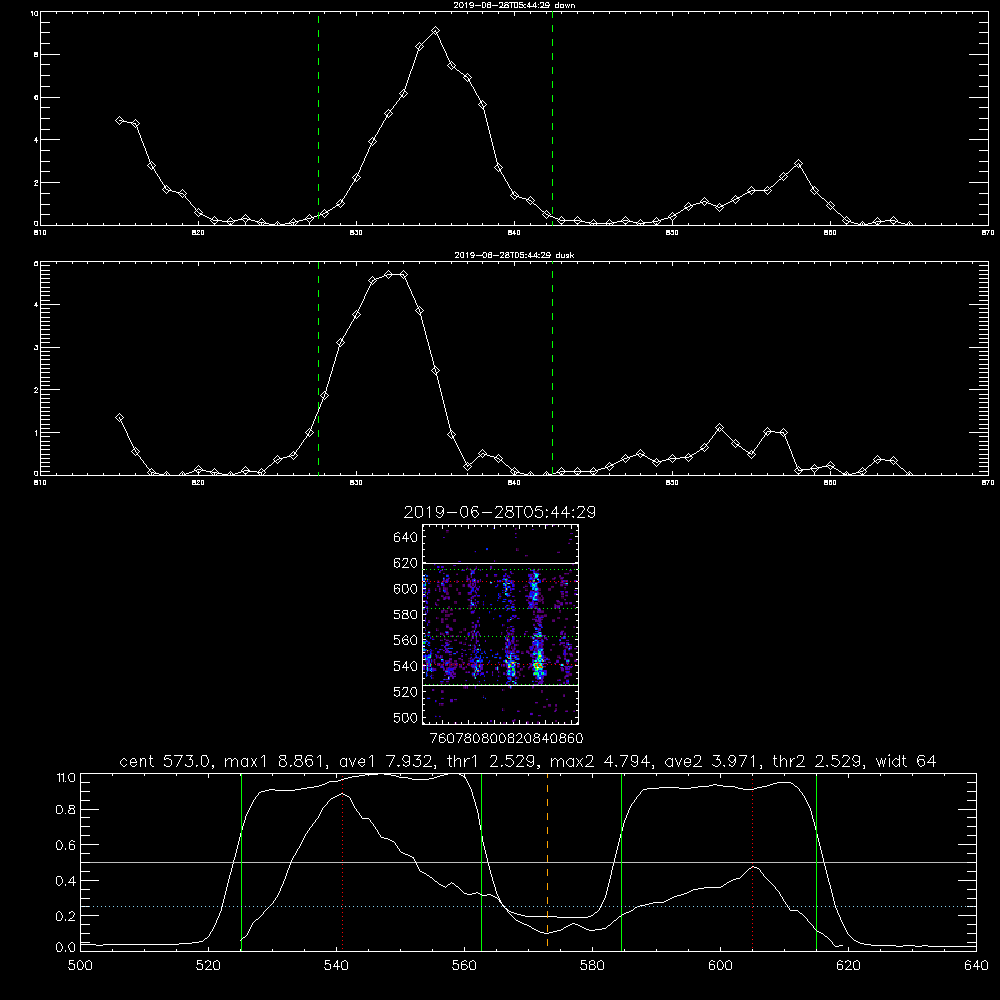
Task: Click x-axis label 580 on bottom plot
Action: [x=592, y=966]
